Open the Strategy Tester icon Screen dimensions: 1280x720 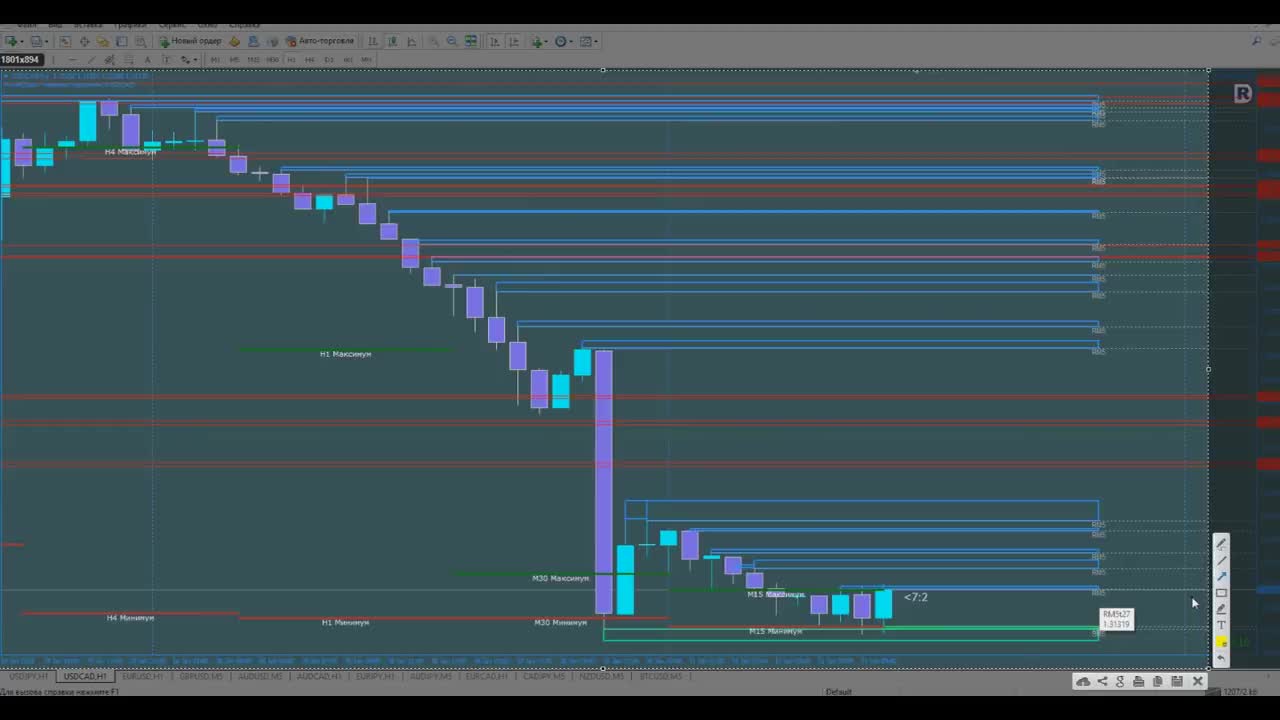pyautogui.click(x=141, y=41)
